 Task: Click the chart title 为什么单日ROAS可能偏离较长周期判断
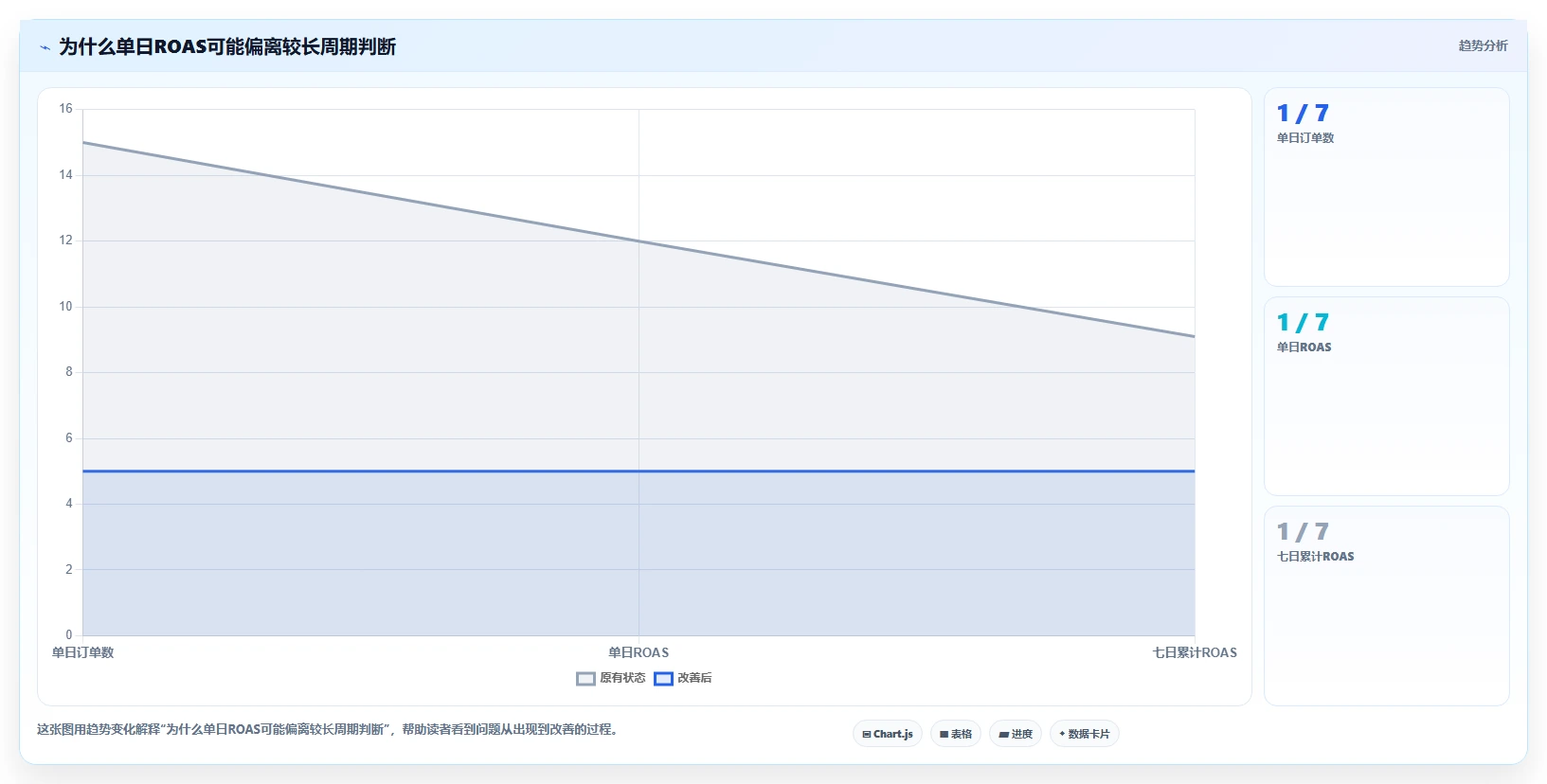[227, 46]
